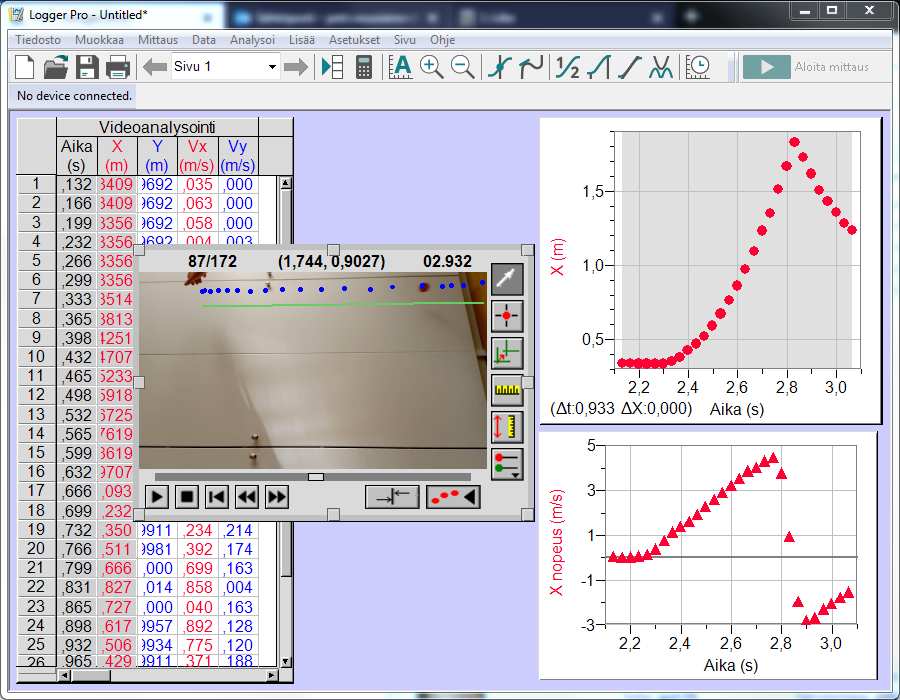Toggle the trails display button in video
This screenshot has width=900, height=700.
coord(453,496)
